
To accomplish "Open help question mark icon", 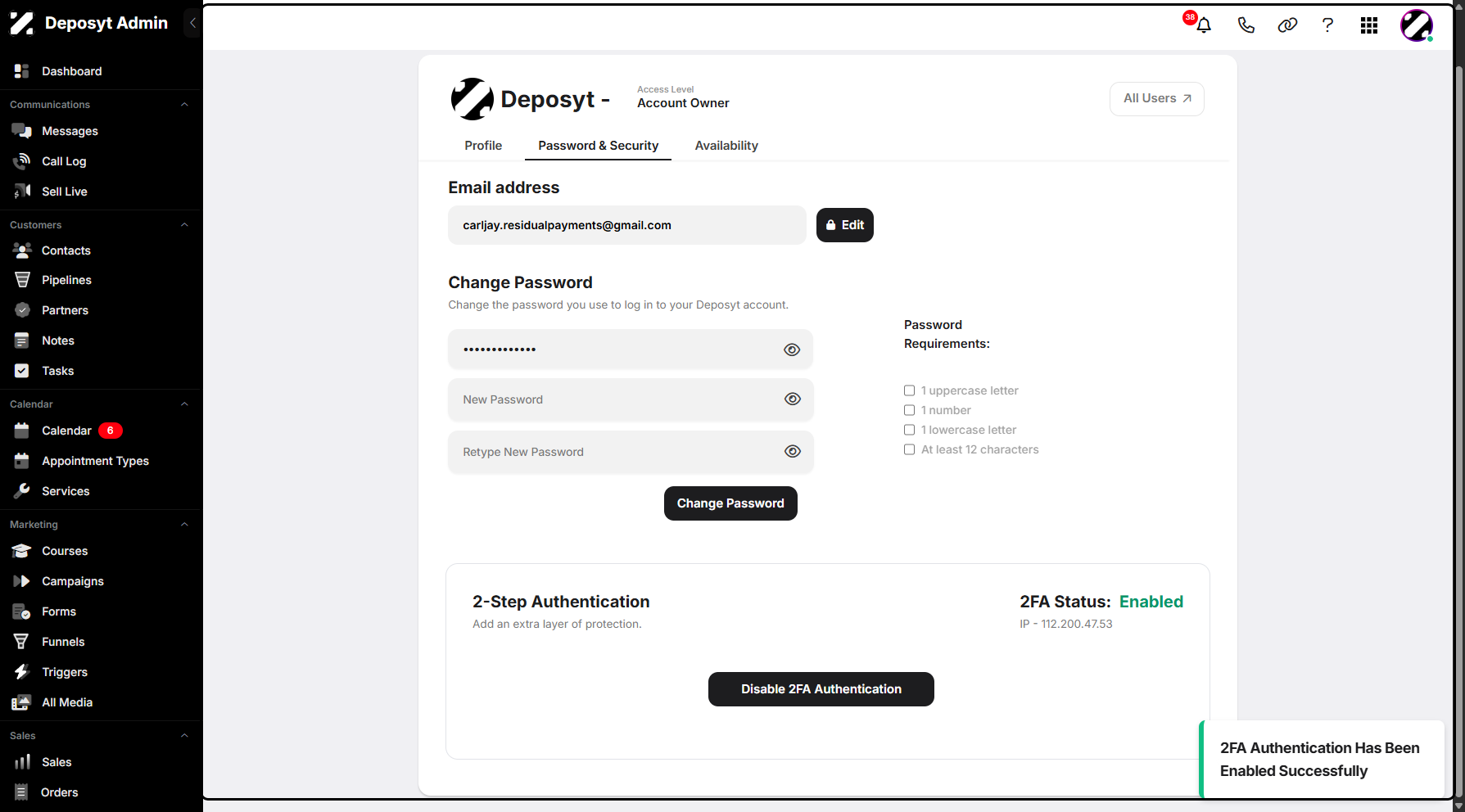I will pos(1327,25).
